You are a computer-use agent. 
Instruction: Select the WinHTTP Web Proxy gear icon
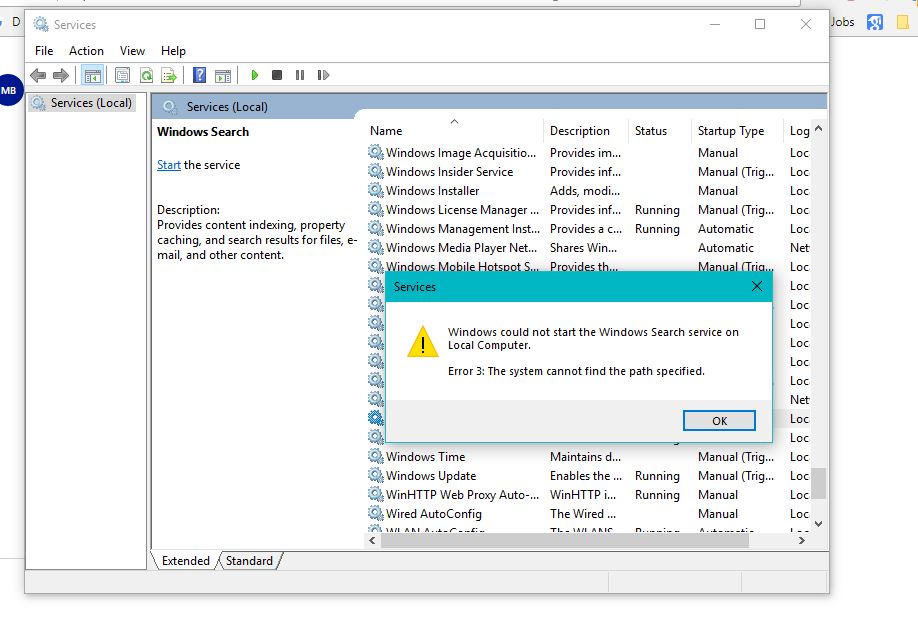(x=376, y=494)
